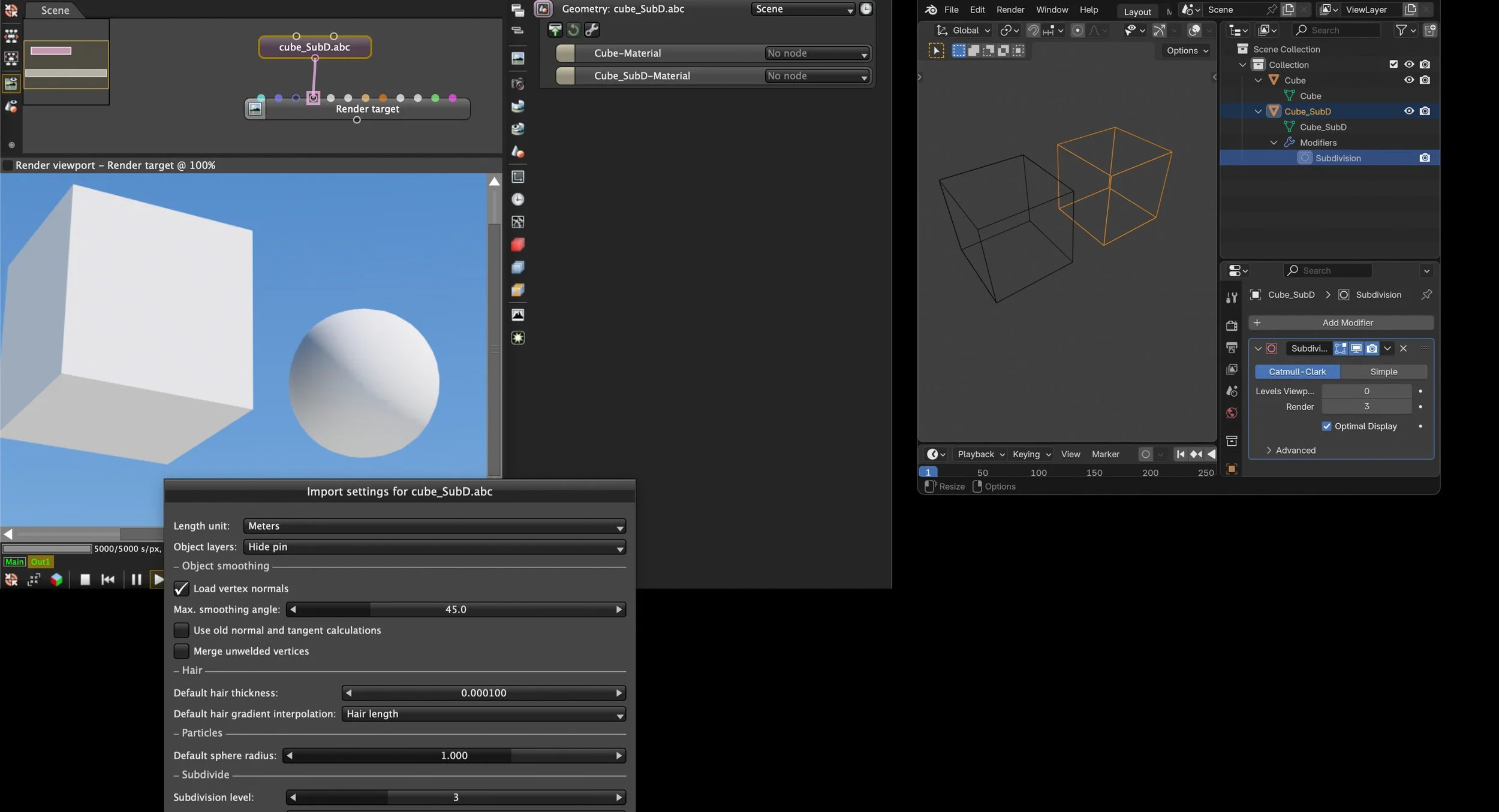Screen dimensions: 1499x812
Task: Jump to first frame in timeline
Action: (x=1180, y=454)
